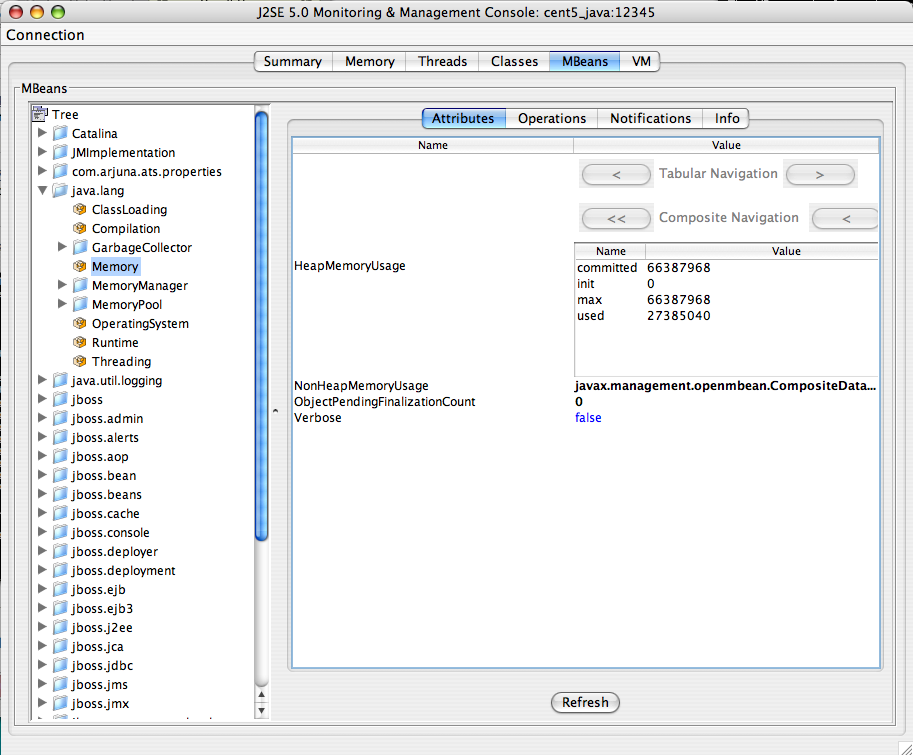Open the top Memory tab
This screenshot has width=913, height=755.
(370, 61)
